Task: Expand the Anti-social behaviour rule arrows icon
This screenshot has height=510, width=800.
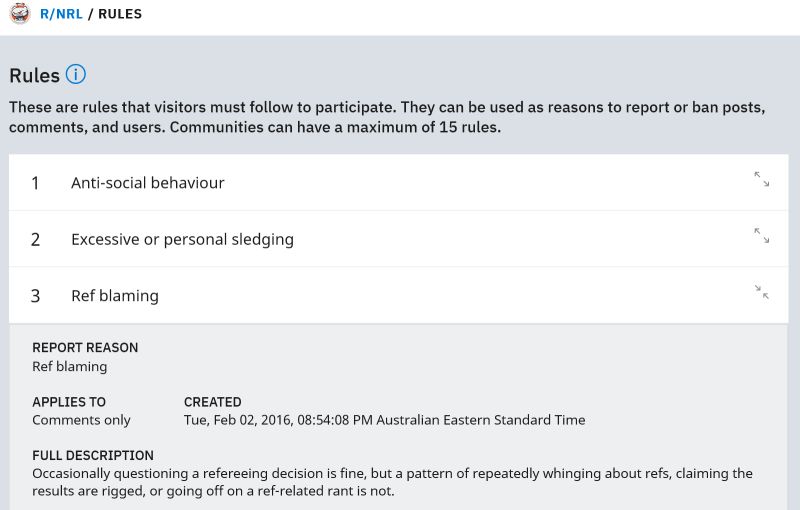Action: (762, 179)
